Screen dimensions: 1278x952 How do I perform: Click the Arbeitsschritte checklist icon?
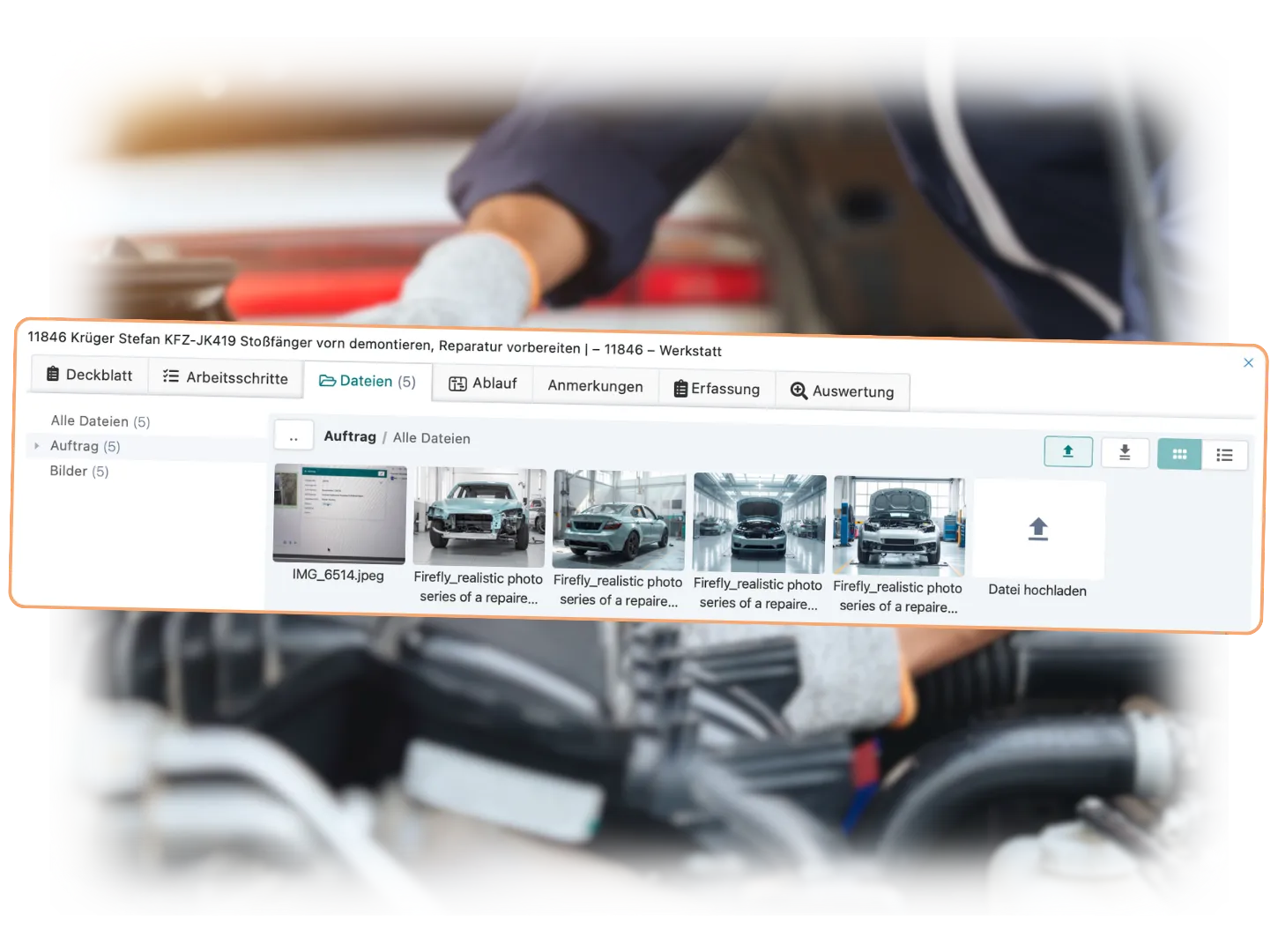169,376
